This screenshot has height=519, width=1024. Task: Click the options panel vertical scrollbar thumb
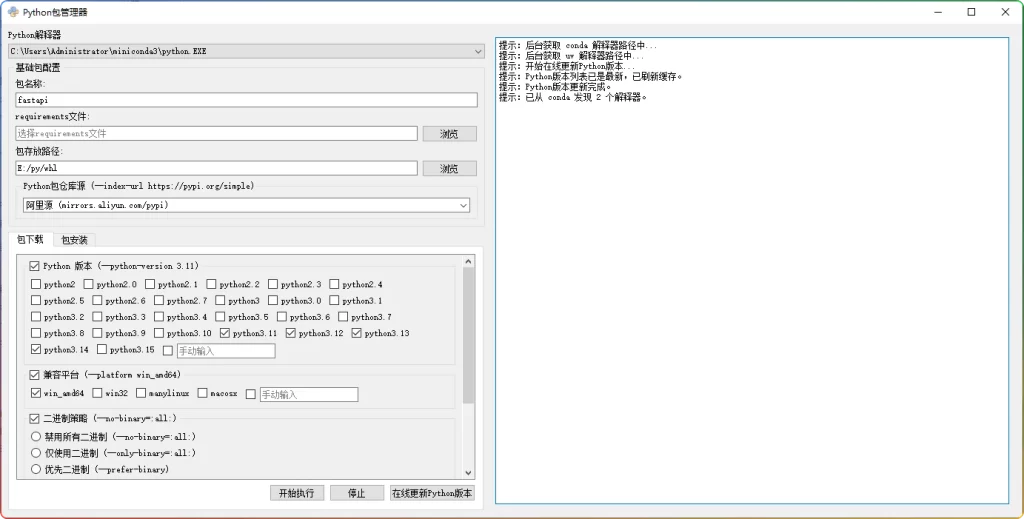pos(468,336)
